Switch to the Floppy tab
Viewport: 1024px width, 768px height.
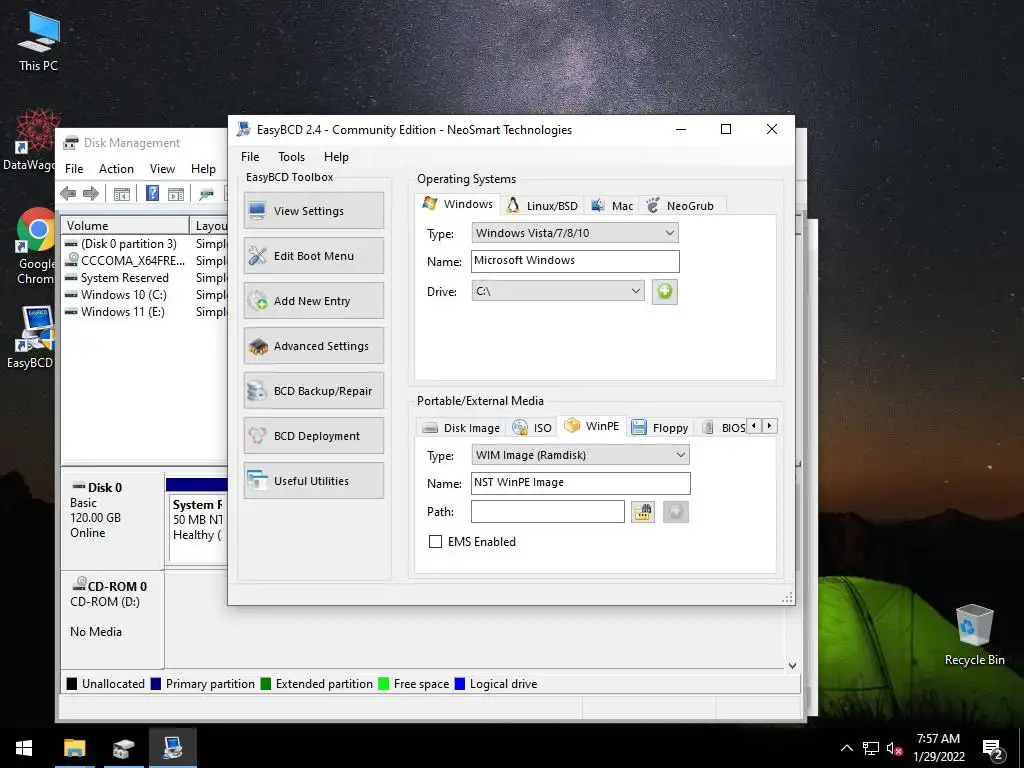pyautogui.click(x=660, y=428)
